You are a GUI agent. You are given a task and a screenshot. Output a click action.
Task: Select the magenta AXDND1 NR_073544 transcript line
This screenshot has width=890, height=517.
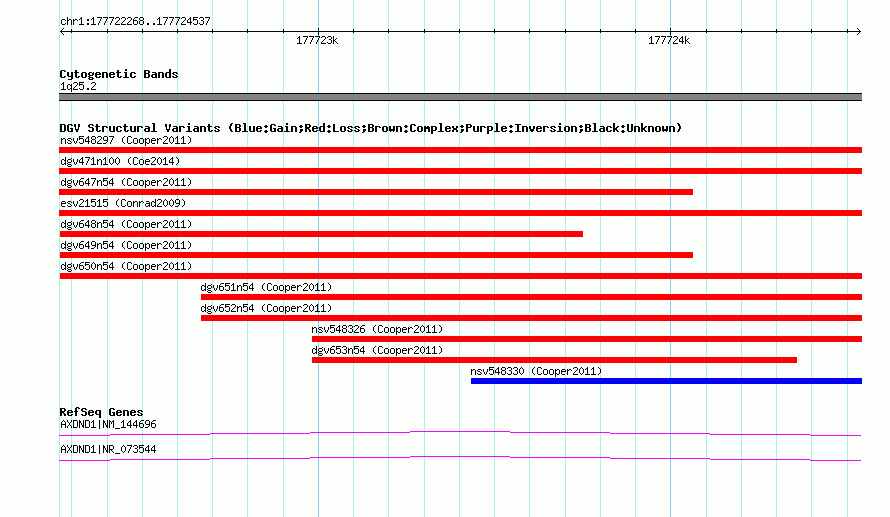tap(460, 459)
